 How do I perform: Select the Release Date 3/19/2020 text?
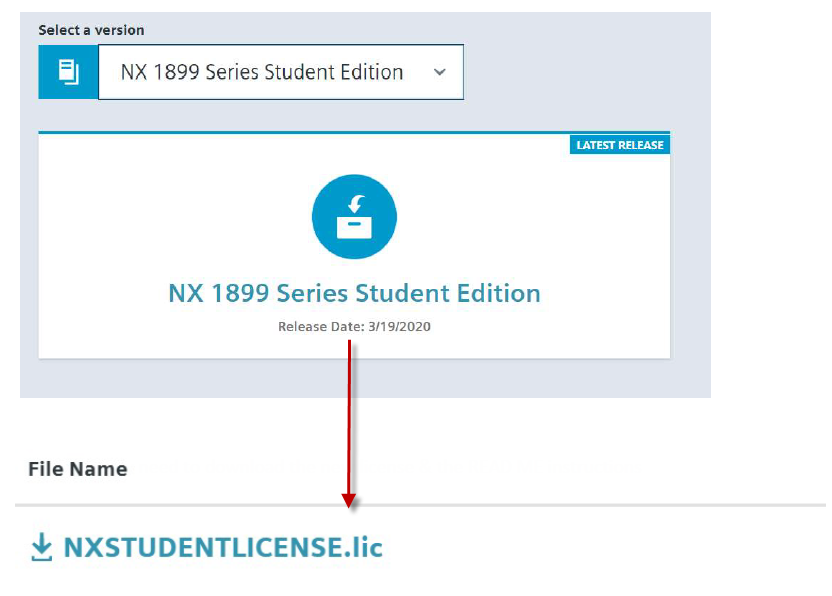click(x=354, y=326)
